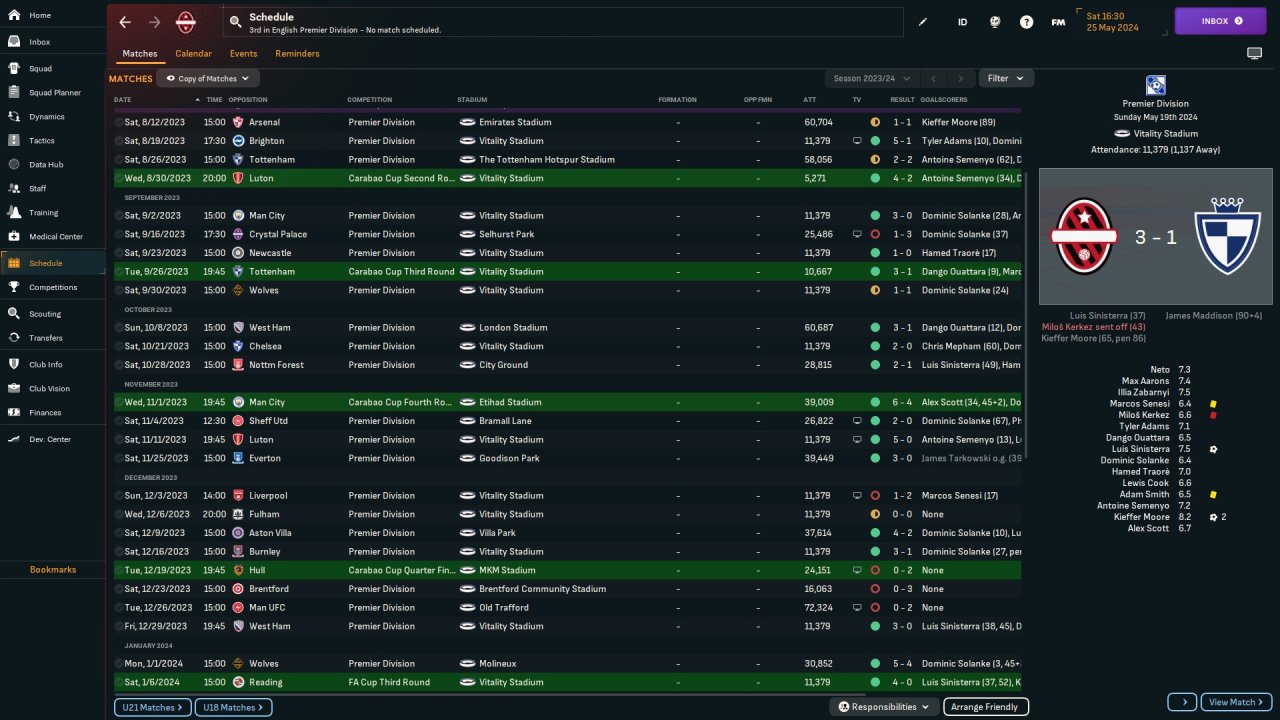The height and width of the screenshot is (720, 1280).
Task: Go back using the left arrow
Action: coord(125,22)
